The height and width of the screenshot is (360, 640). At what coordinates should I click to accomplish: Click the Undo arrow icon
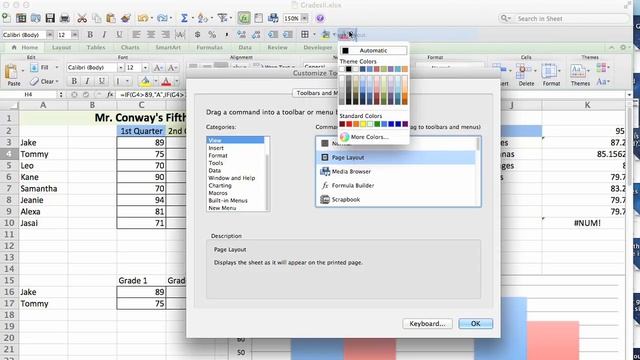coord(143,18)
